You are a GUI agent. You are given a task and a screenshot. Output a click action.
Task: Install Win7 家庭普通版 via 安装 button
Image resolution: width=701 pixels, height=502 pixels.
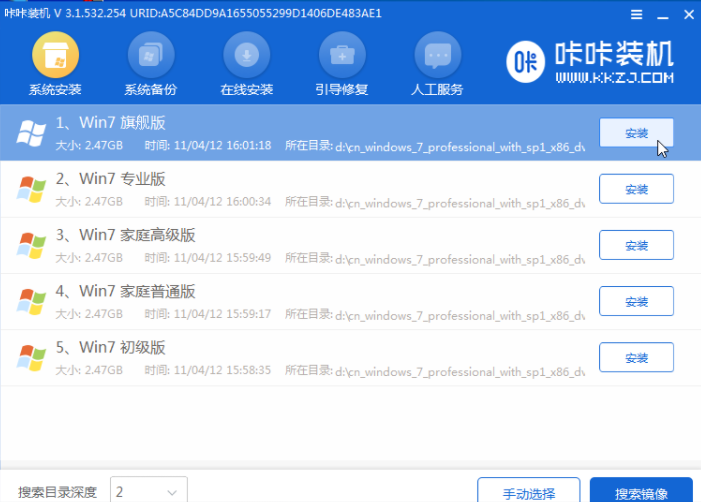[x=635, y=301]
